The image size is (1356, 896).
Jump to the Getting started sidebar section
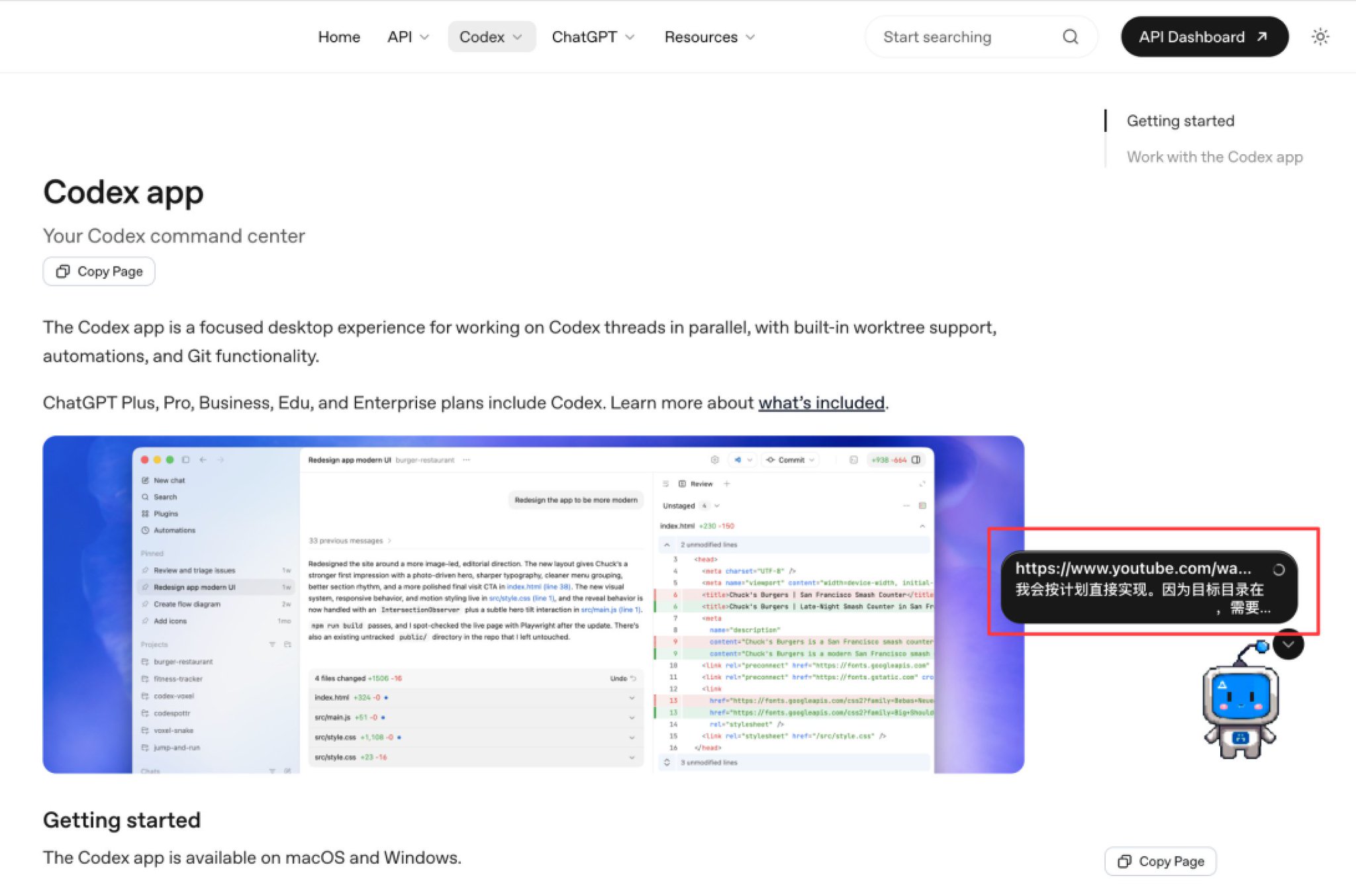point(1181,121)
